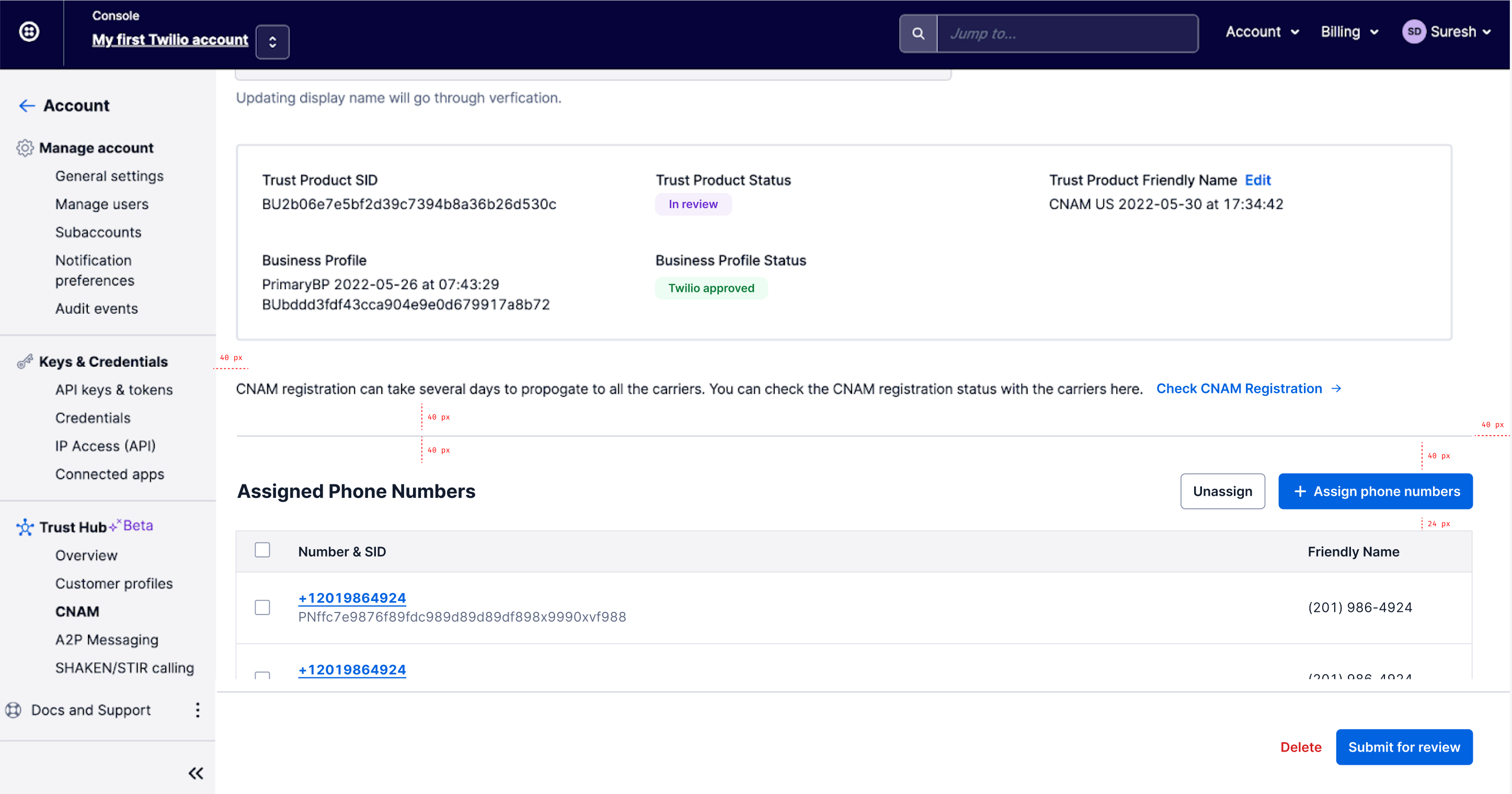Collapse the sidebar with double chevron
The height and width of the screenshot is (794, 1512).
point(196,773)
